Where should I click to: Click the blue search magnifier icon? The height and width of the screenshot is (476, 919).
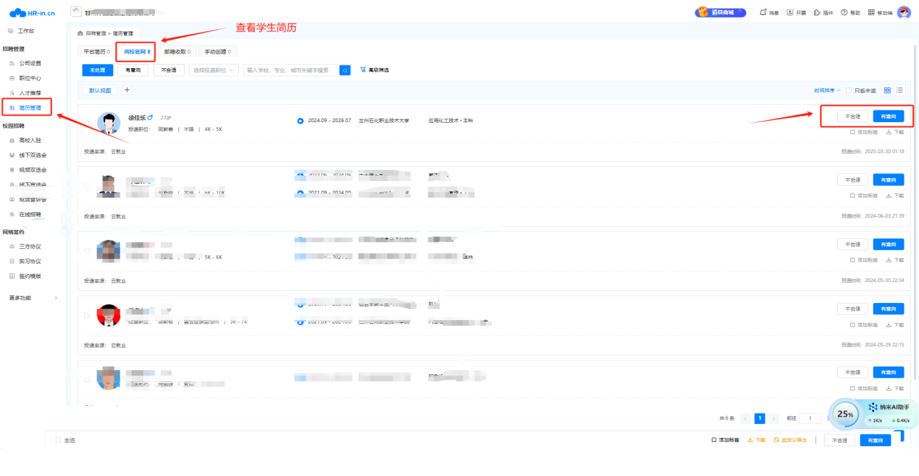tap(345, 70)
